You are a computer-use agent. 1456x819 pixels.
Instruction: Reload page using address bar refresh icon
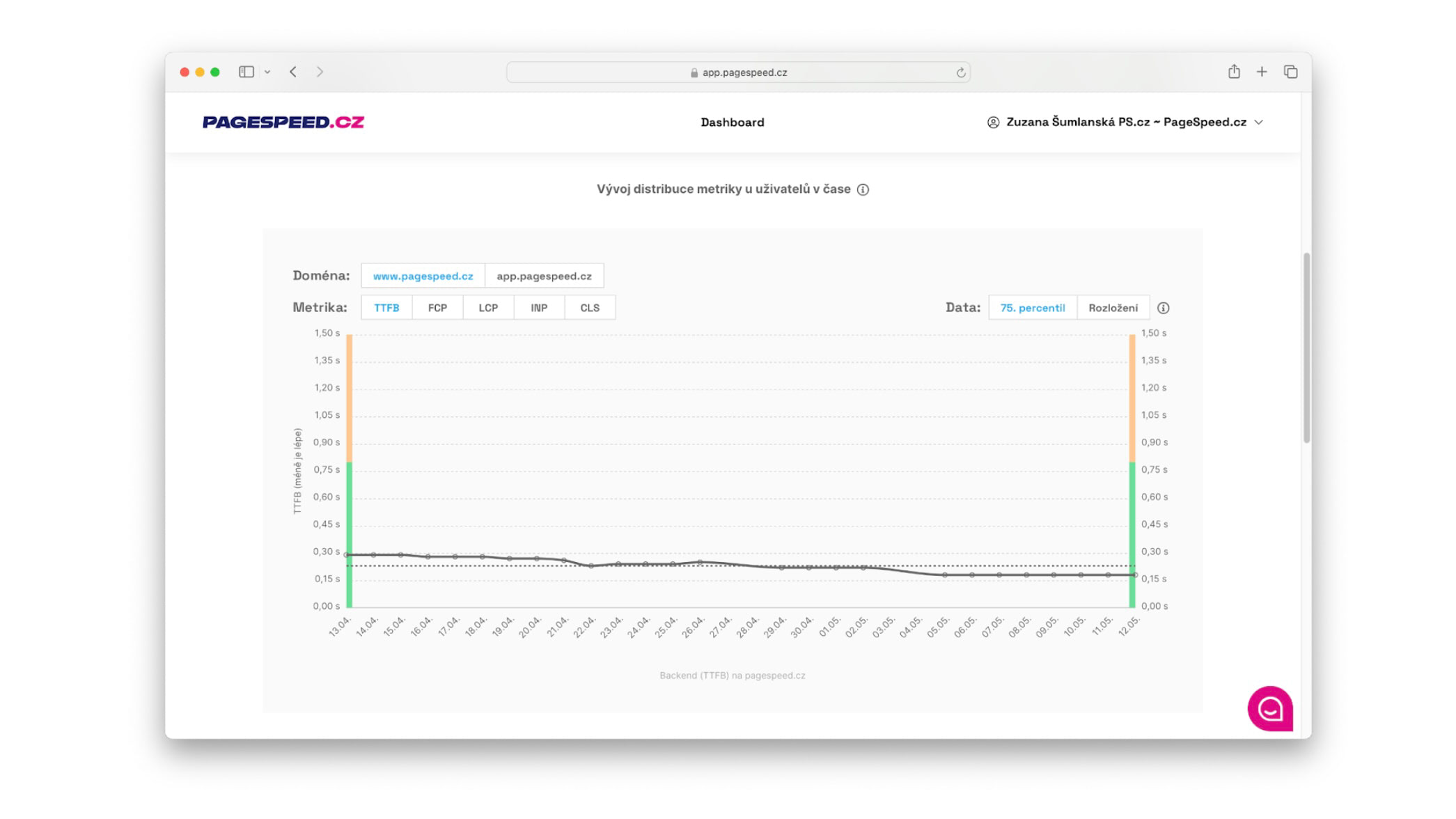pos(960,72)
